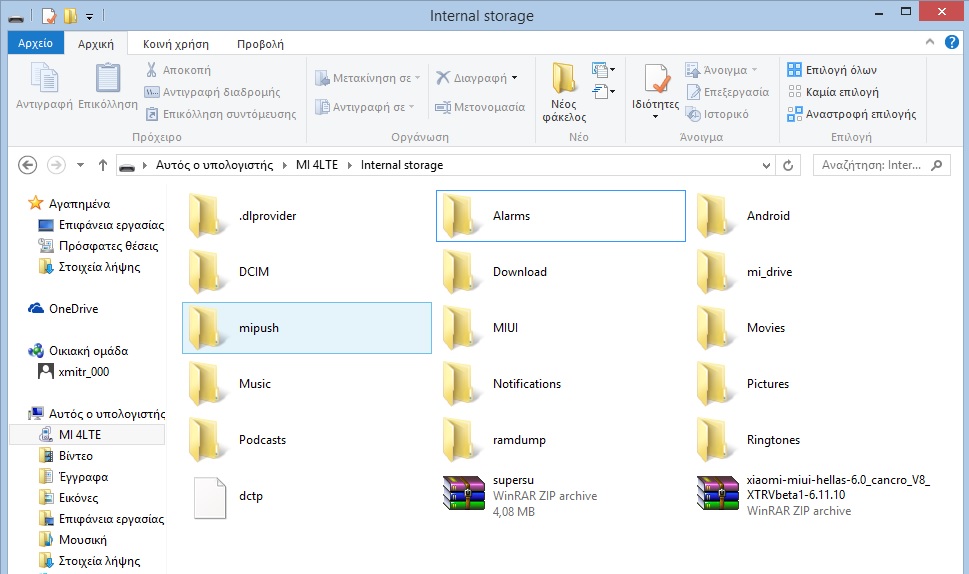969x574 pixels.
Task: Open the supersu WinRAR ZIP archive
Action: pyautogui.click(x=463, y=496)
